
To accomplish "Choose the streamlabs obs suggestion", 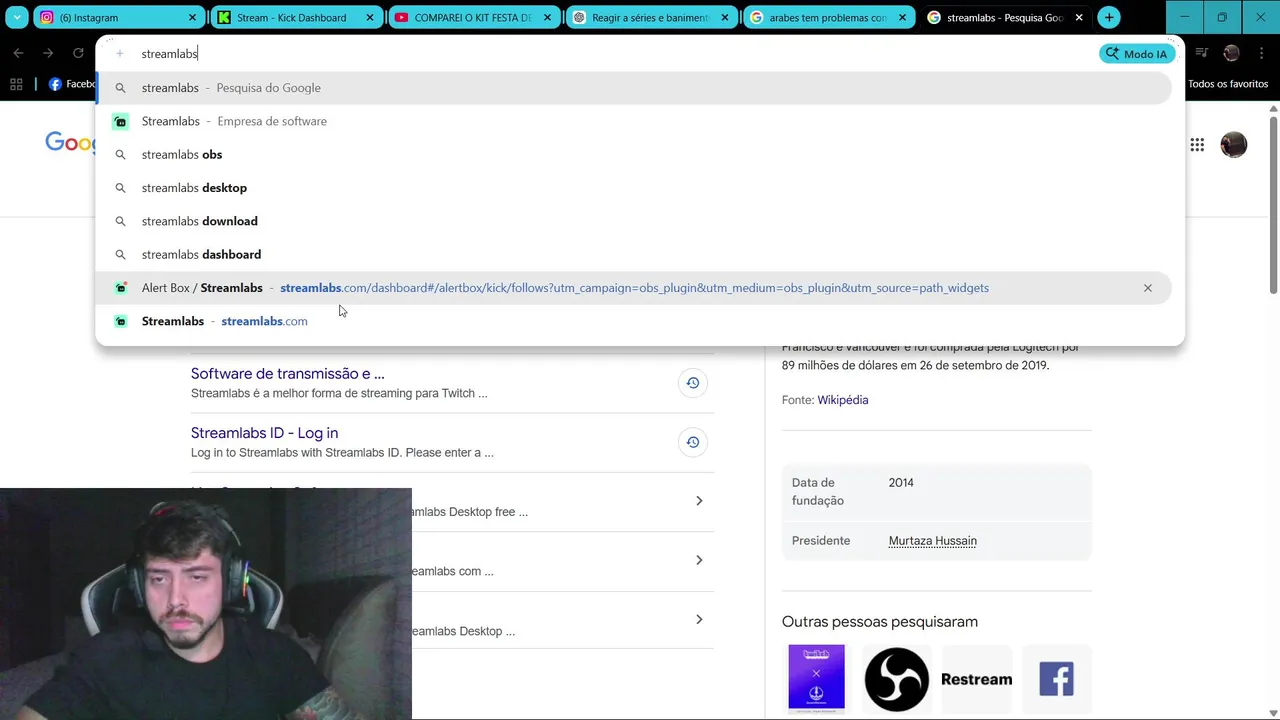I will coord(634,154).
